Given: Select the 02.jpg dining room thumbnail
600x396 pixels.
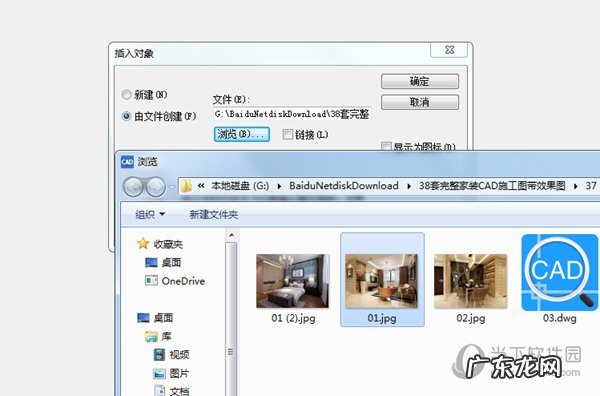Looking at the screenshot, I should pos(470,281).
